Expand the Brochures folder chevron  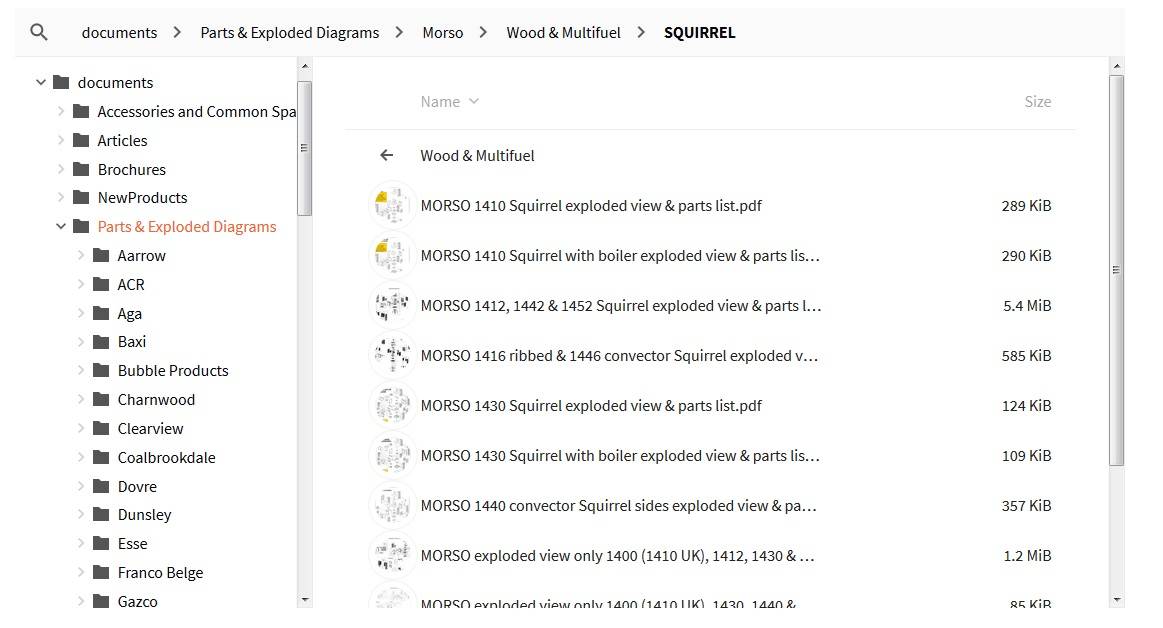coord(61,169)
